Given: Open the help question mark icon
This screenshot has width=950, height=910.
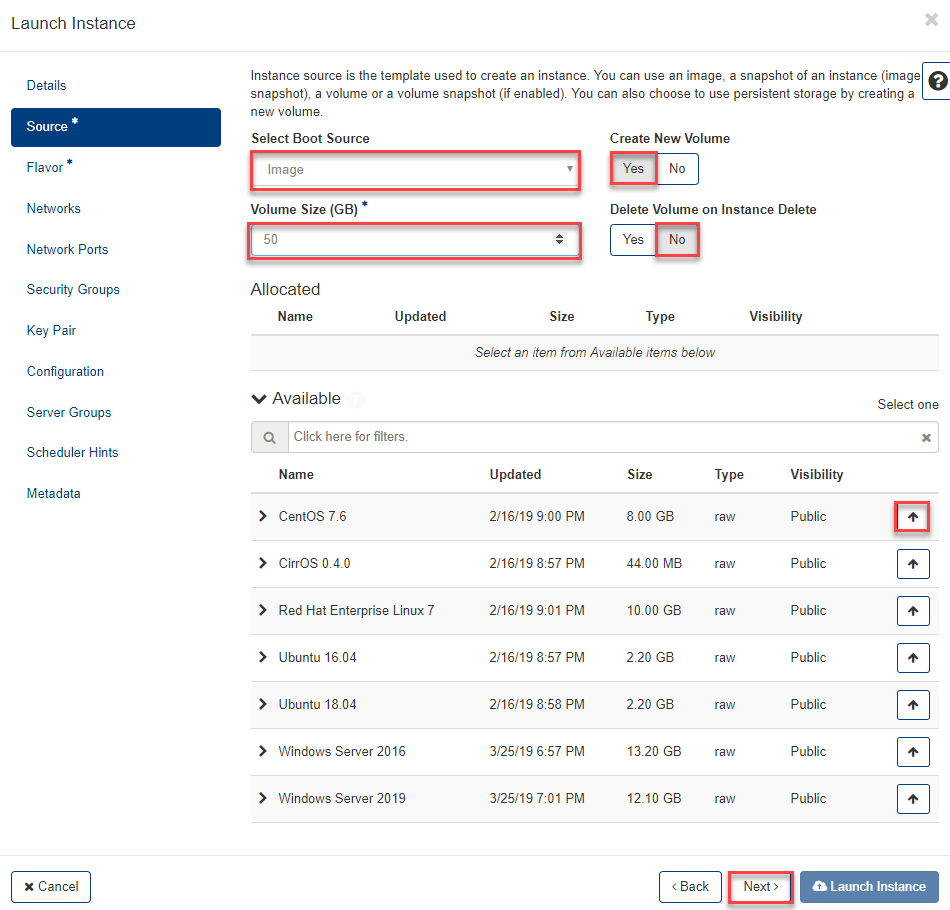Looking at the screenshot, I should tap(937, 82).
